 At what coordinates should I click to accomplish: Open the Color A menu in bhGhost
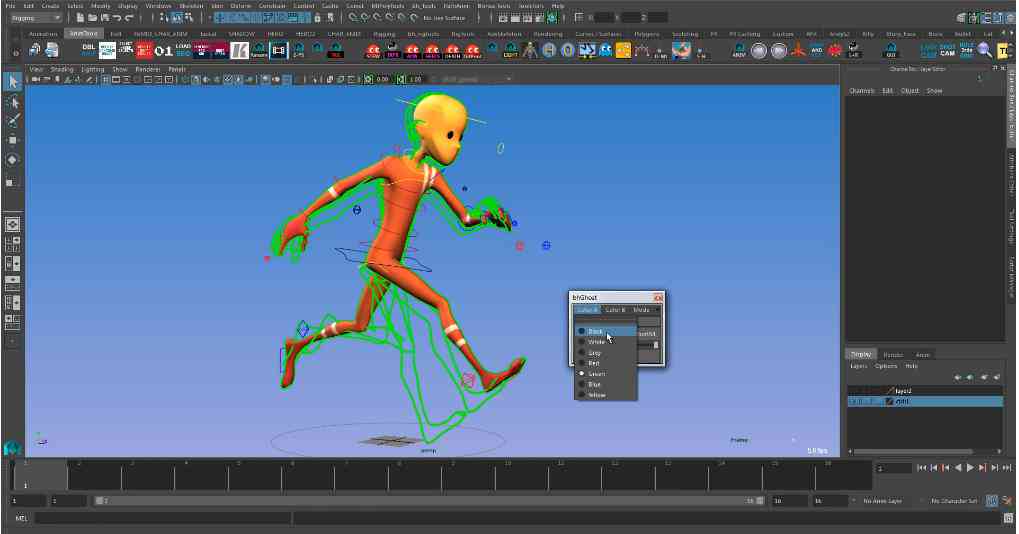click(587, 311)
